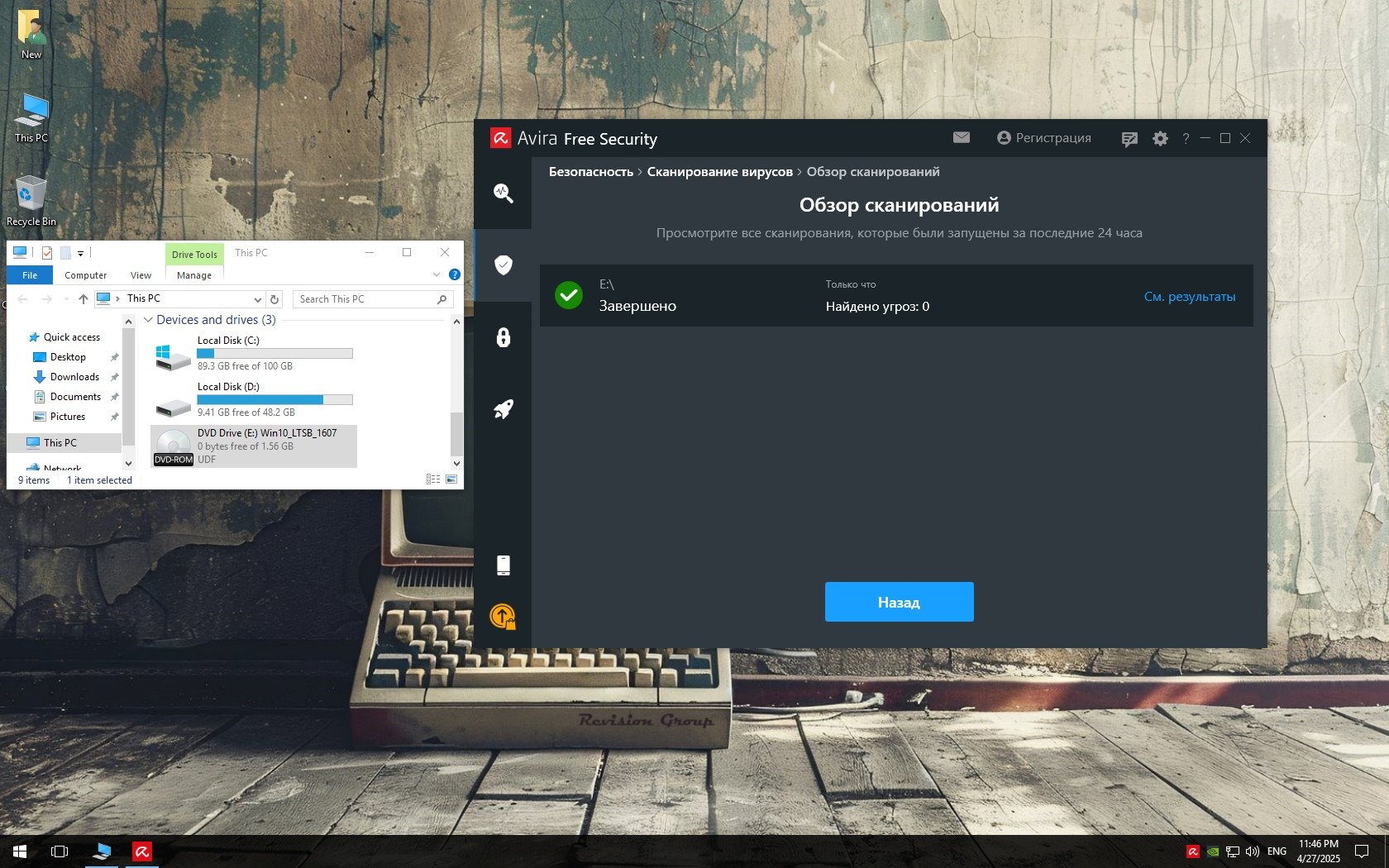Open Avira Status scan magnifier sidebar icon
This screenshot has width=1389, height=868.
click(x=503, y=193)
